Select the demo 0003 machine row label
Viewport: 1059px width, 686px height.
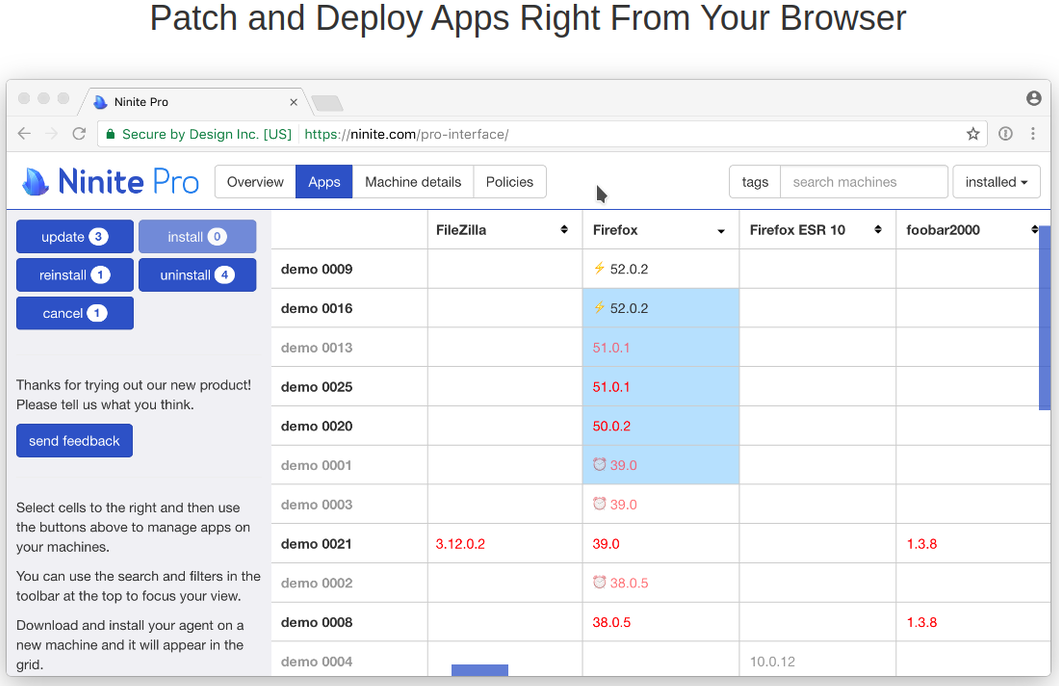317,504
